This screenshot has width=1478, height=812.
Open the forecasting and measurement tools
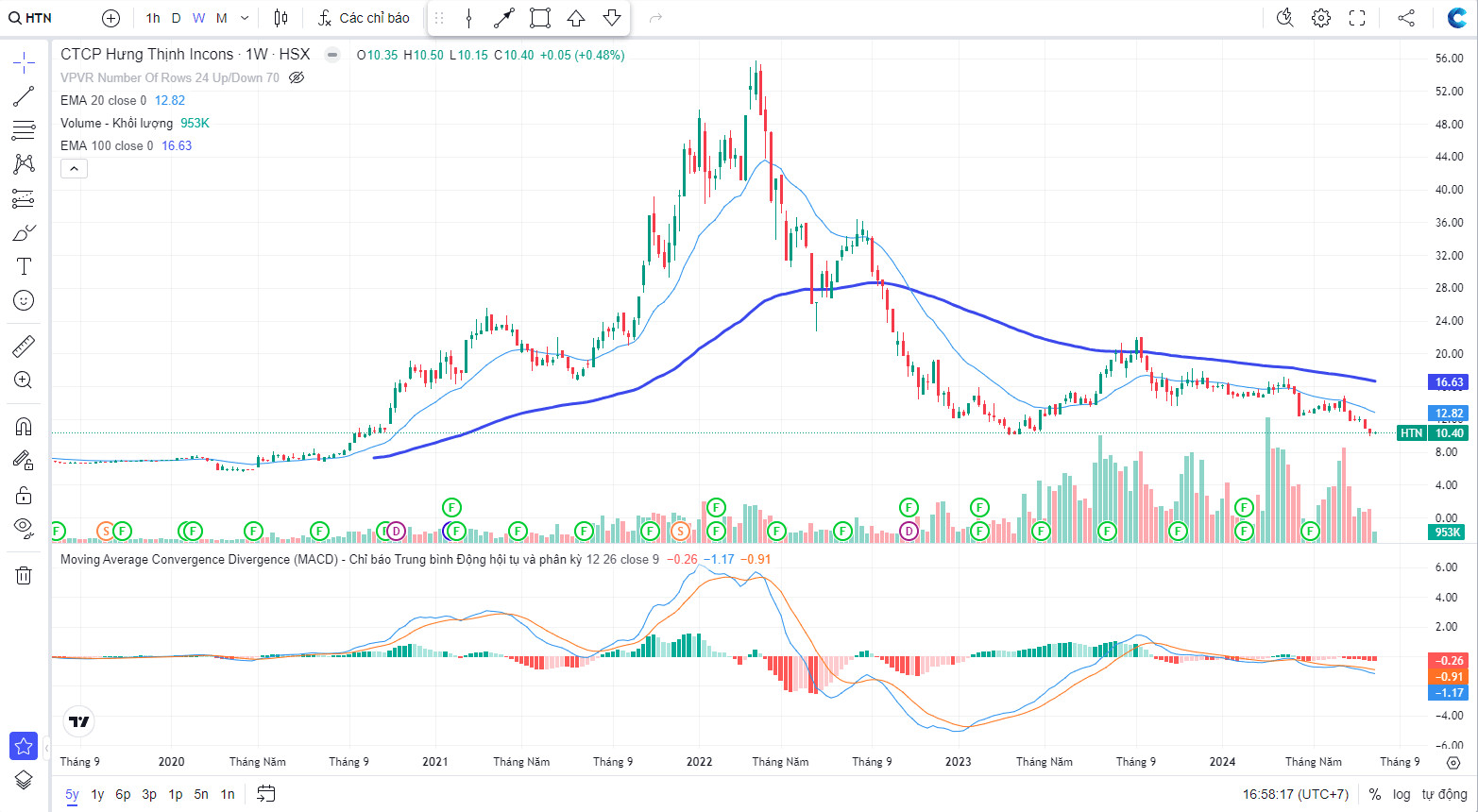tap(24, 198)
